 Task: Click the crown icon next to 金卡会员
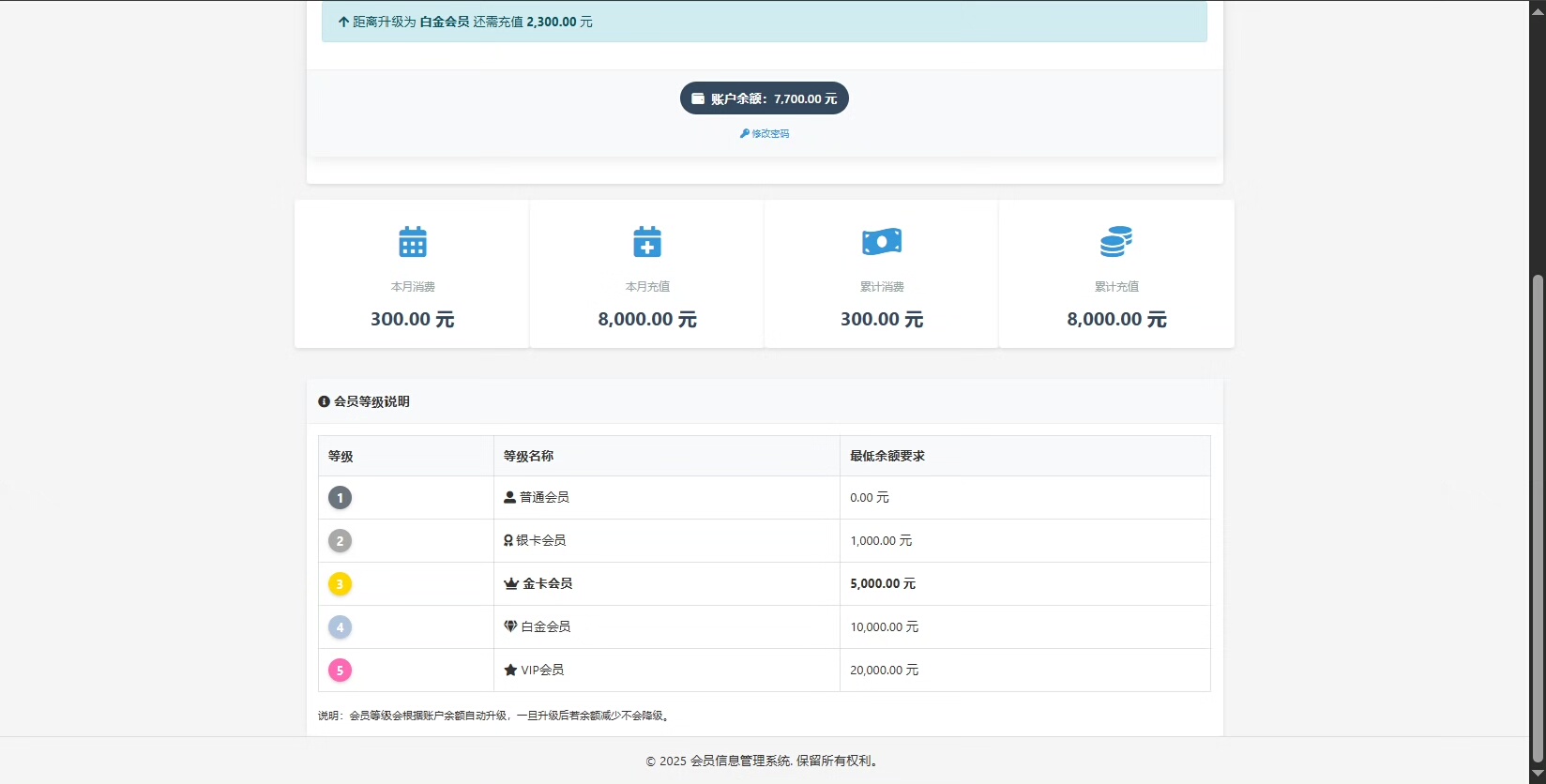(511, 583)
